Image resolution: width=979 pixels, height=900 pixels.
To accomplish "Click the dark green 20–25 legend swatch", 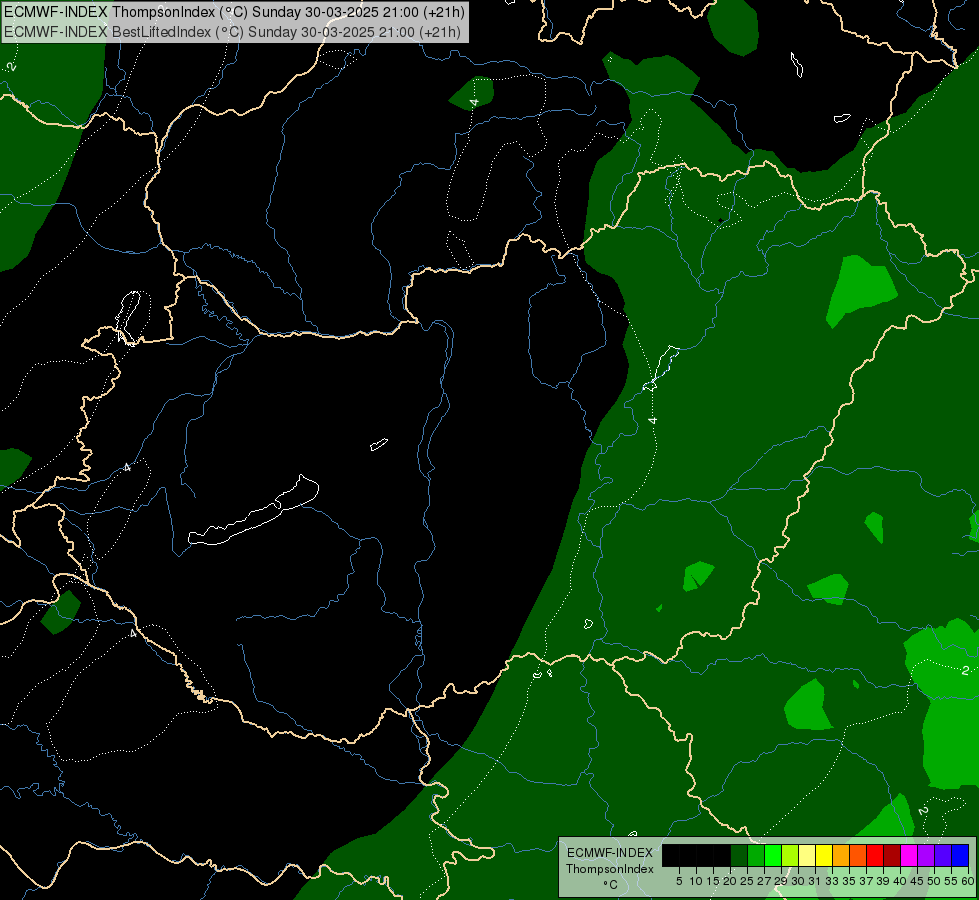I will click(x=739, y=855).
